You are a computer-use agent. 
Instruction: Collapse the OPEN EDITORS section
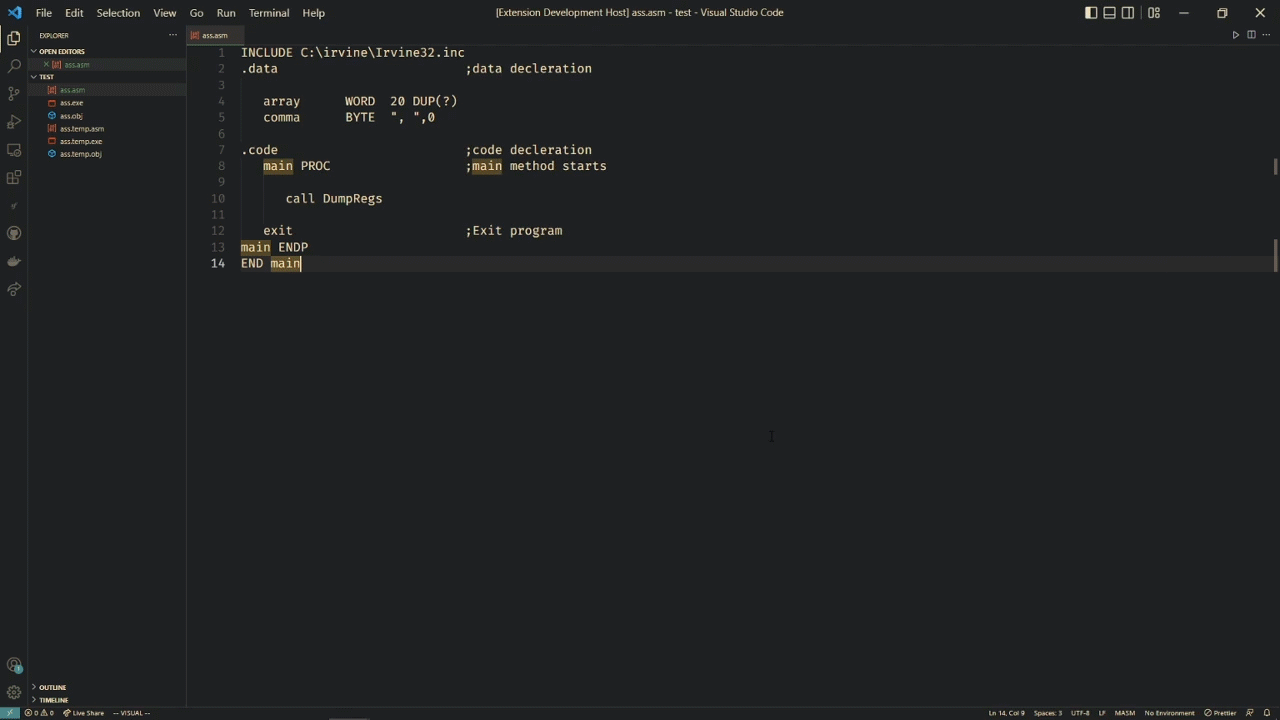pos(61,51)
